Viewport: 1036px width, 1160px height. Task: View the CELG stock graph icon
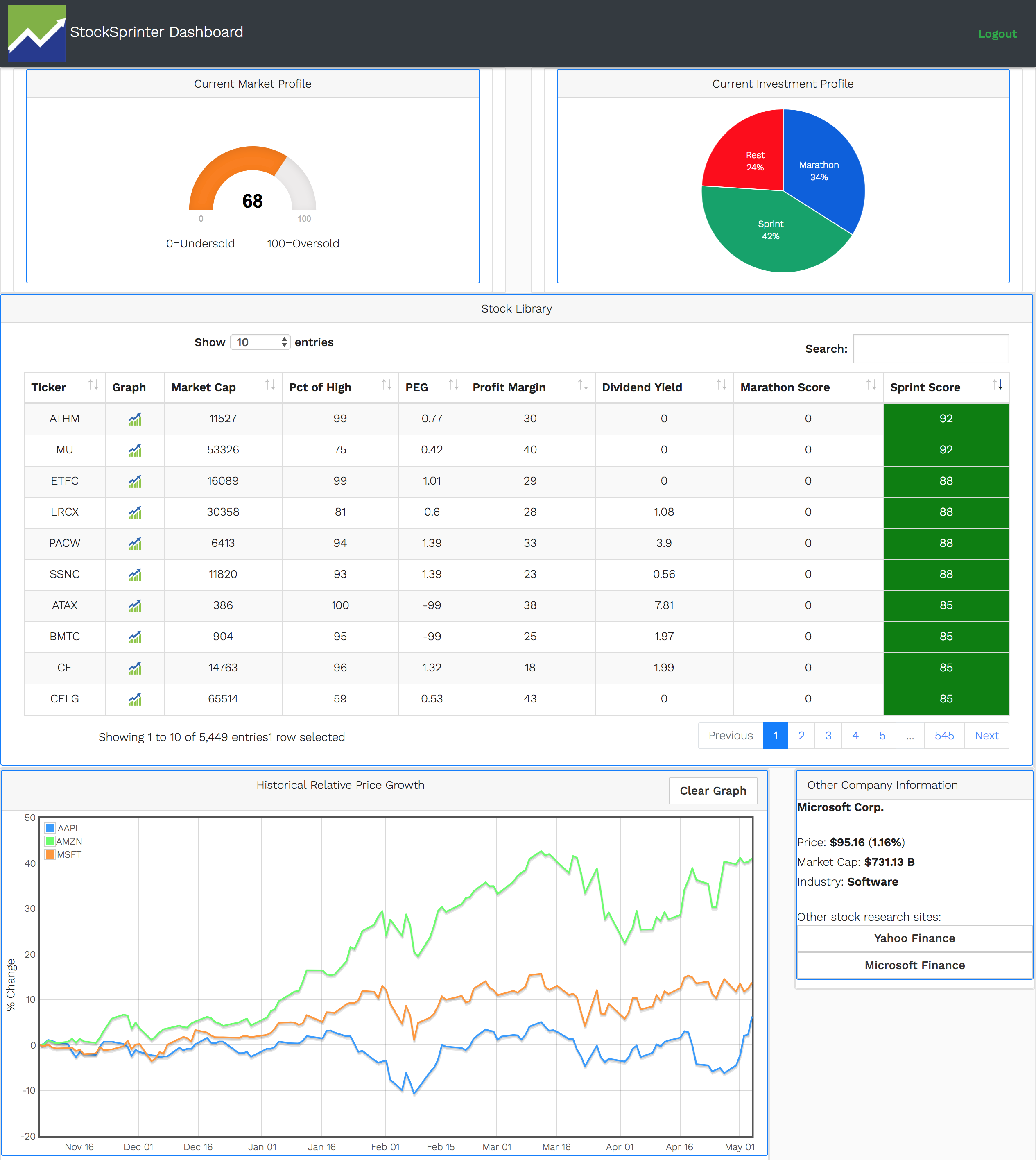point(134,699)
